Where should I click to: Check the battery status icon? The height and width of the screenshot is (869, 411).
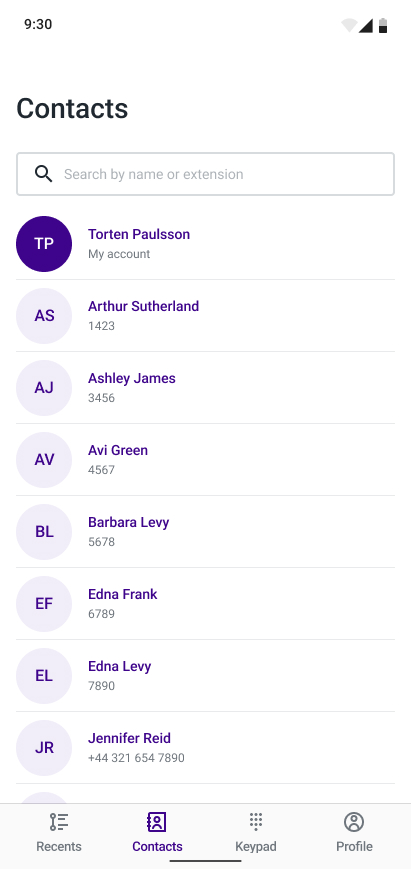(383, 25)
